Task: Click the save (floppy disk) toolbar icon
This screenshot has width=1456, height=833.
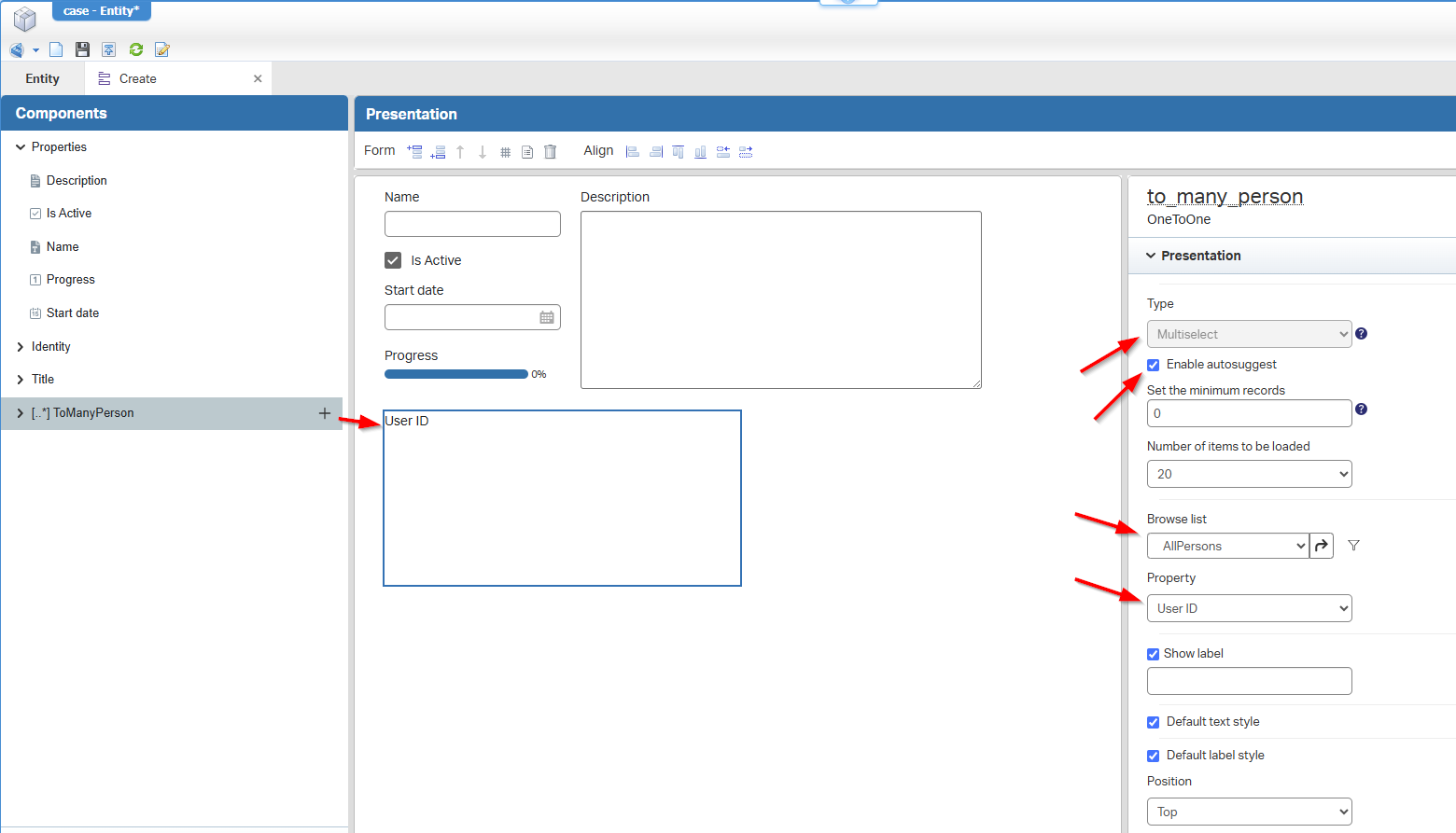Action: click(x=82, y=49)
